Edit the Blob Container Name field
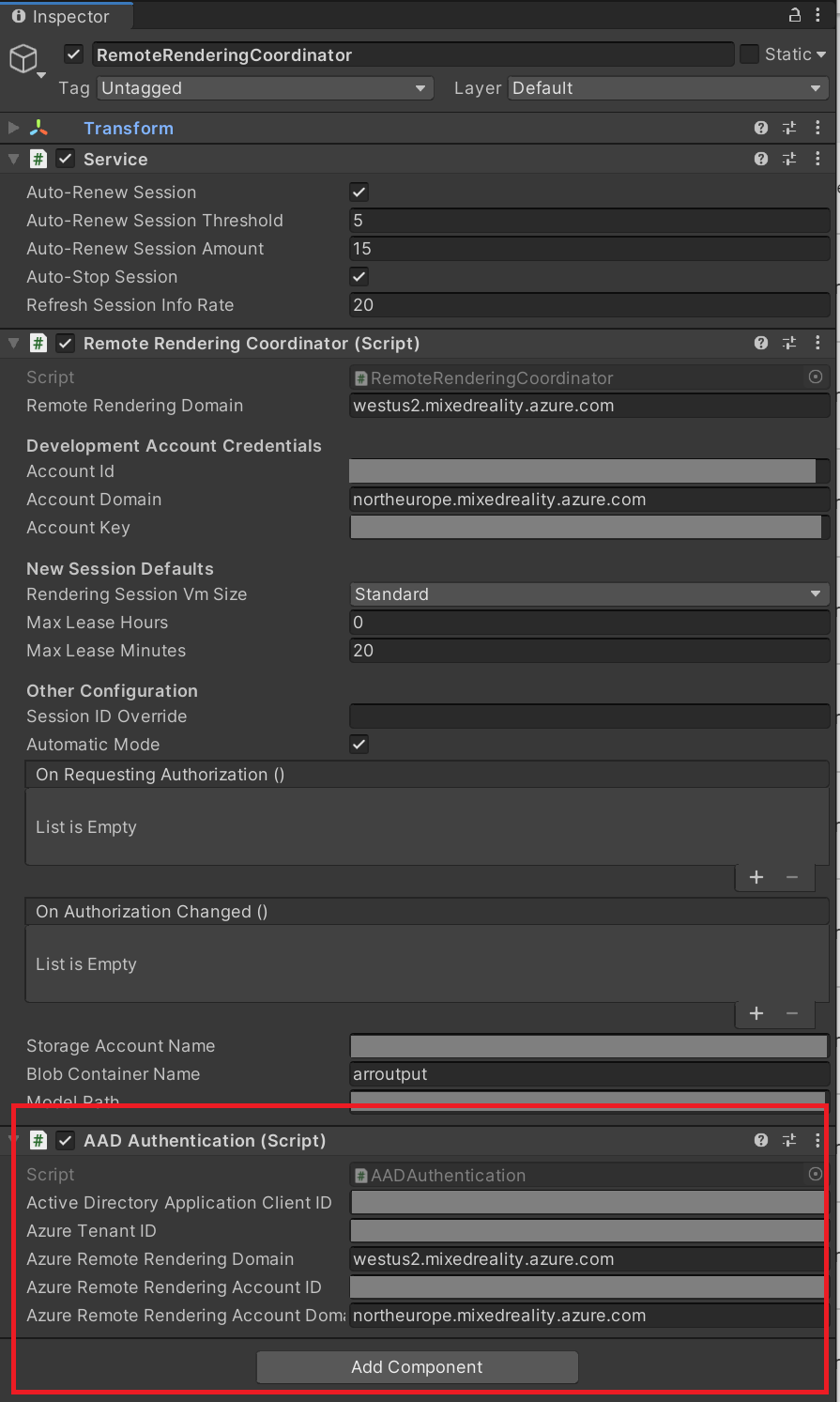Screen dimensions: 840x1402 589,1074
